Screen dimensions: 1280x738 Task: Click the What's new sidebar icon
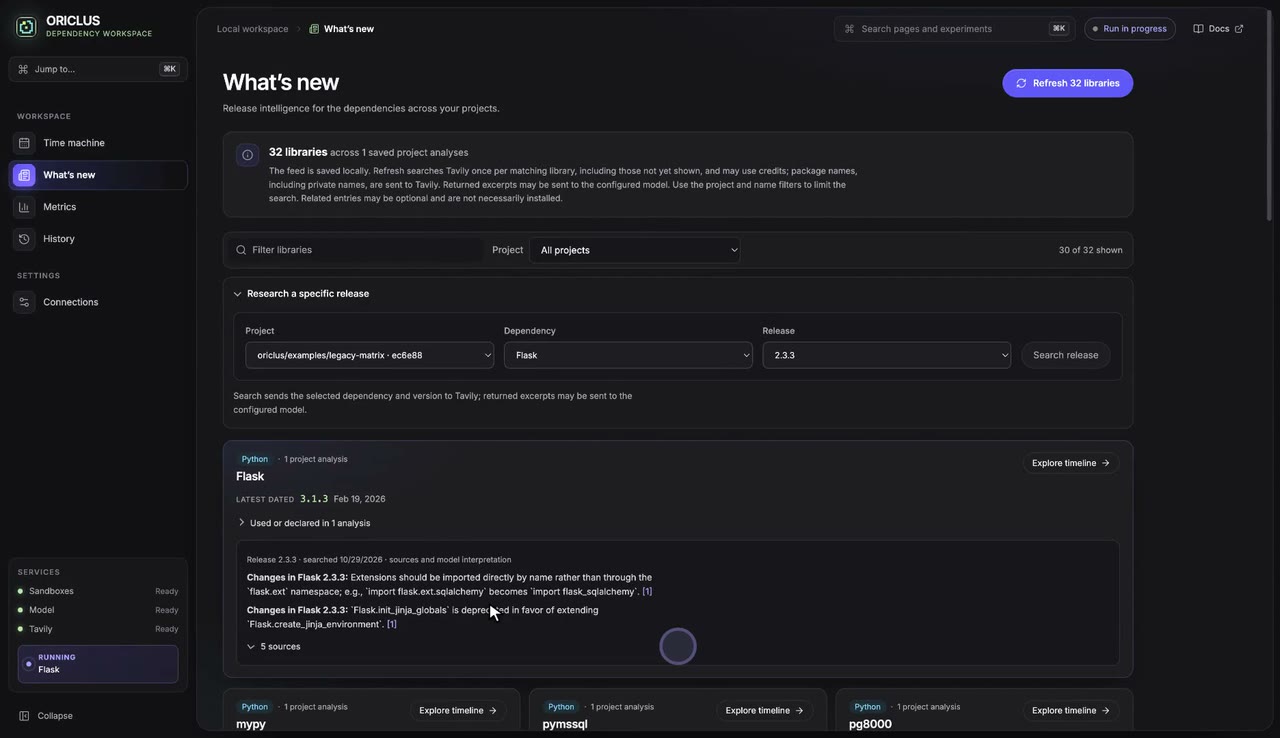24,175
